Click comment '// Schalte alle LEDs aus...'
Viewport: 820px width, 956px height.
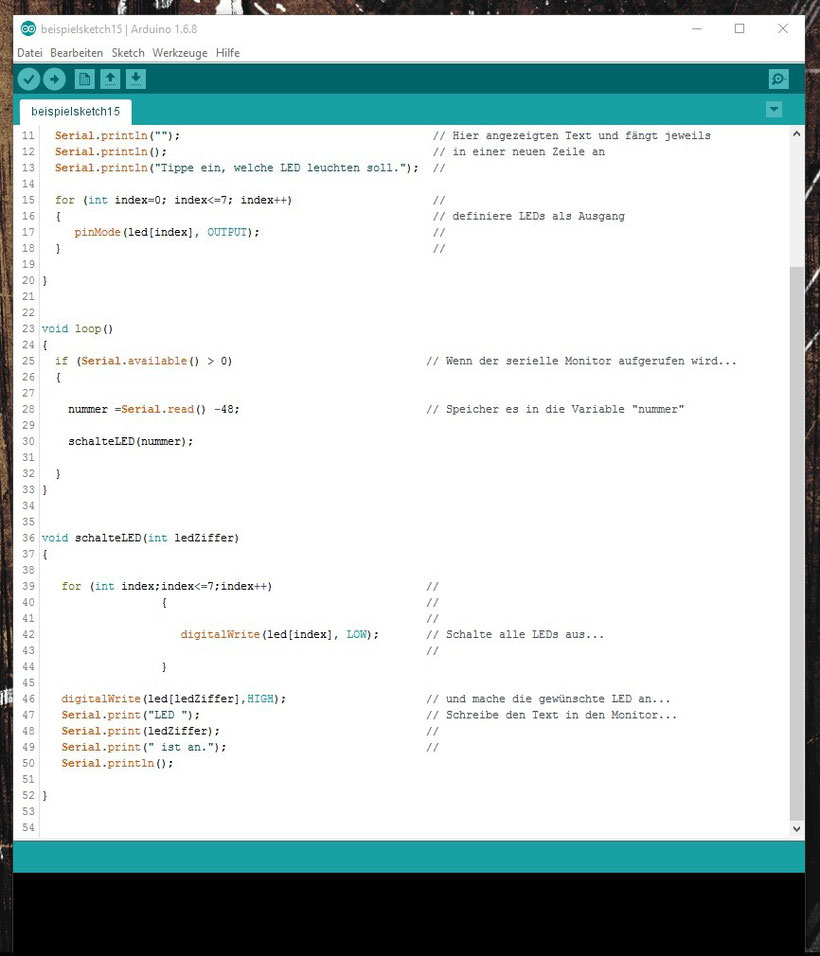click(x=515, y=634)
